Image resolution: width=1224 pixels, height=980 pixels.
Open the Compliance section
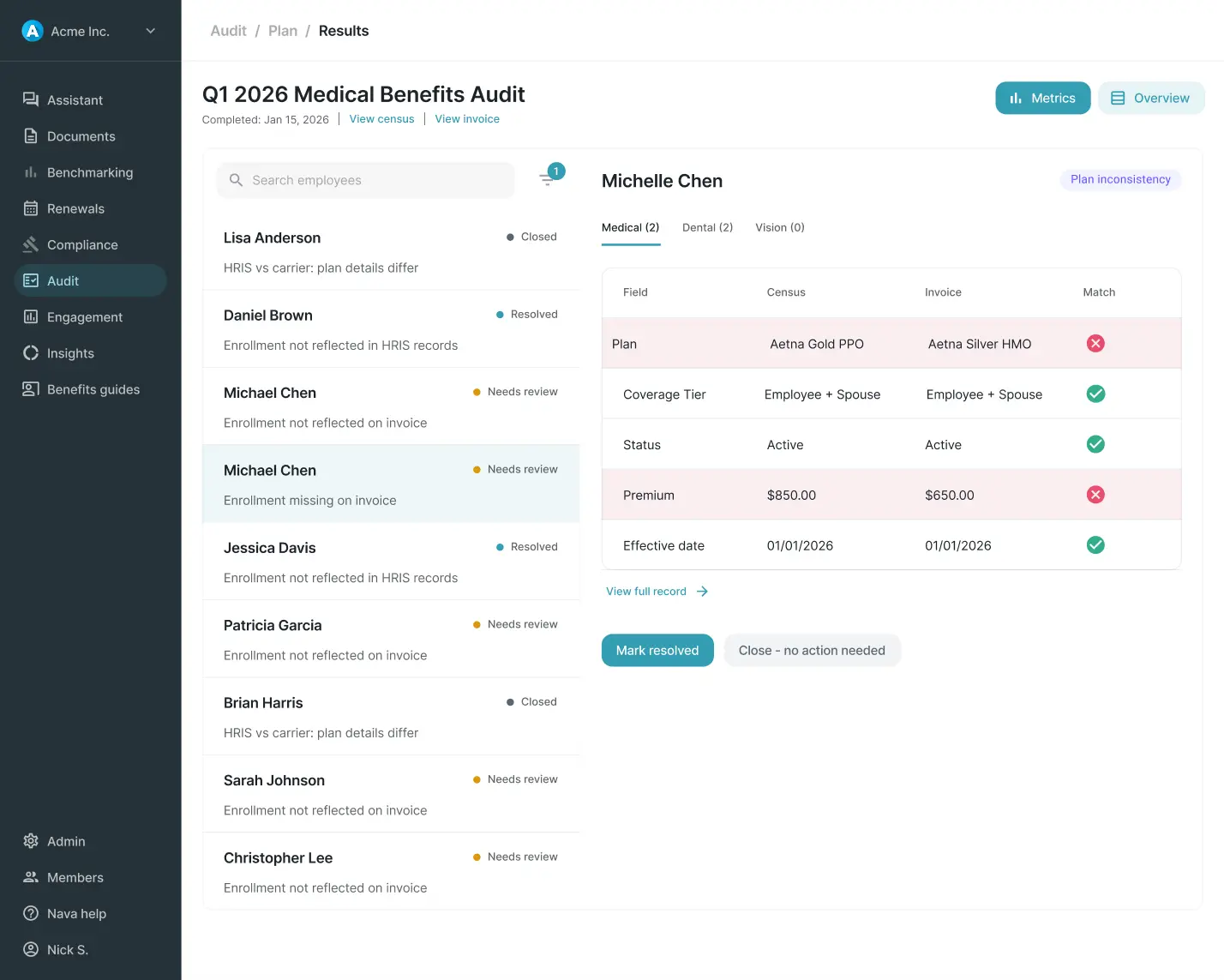31,244
